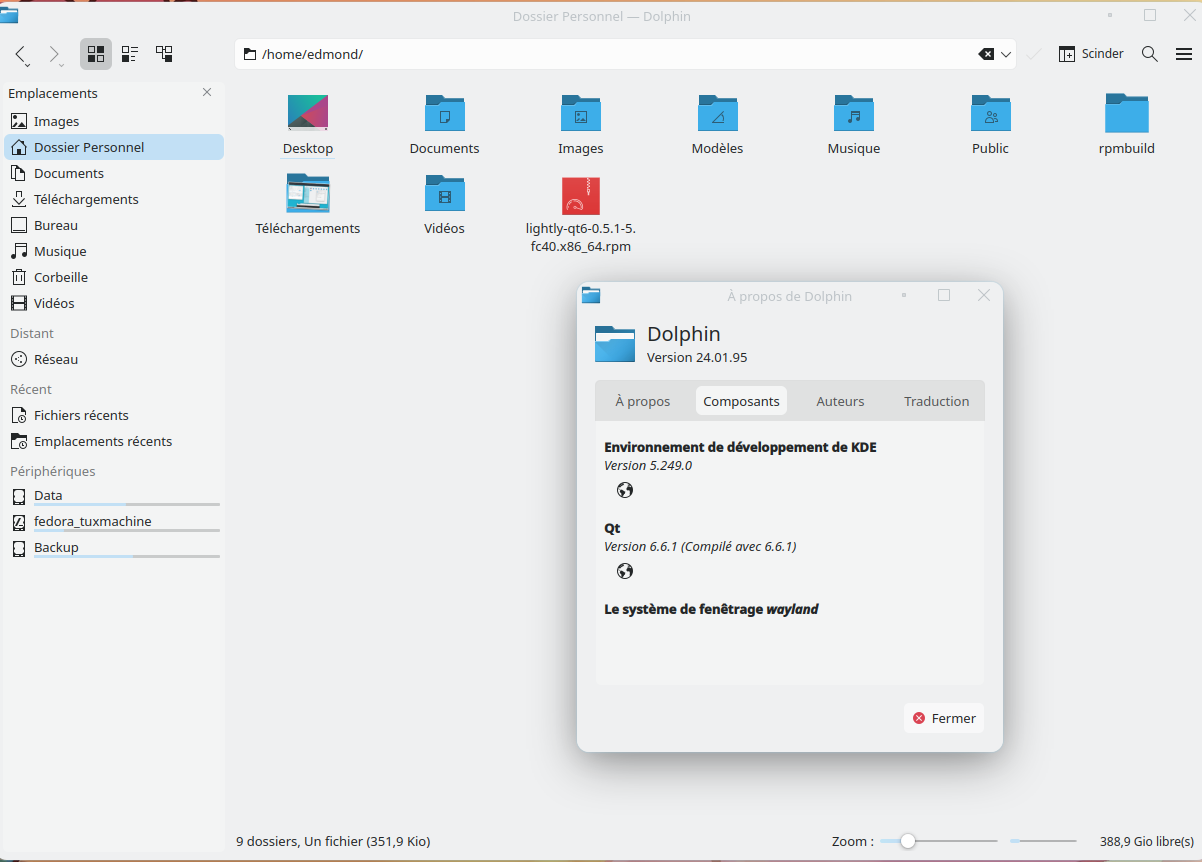Switch to the Traduction tab

point(936,401)
